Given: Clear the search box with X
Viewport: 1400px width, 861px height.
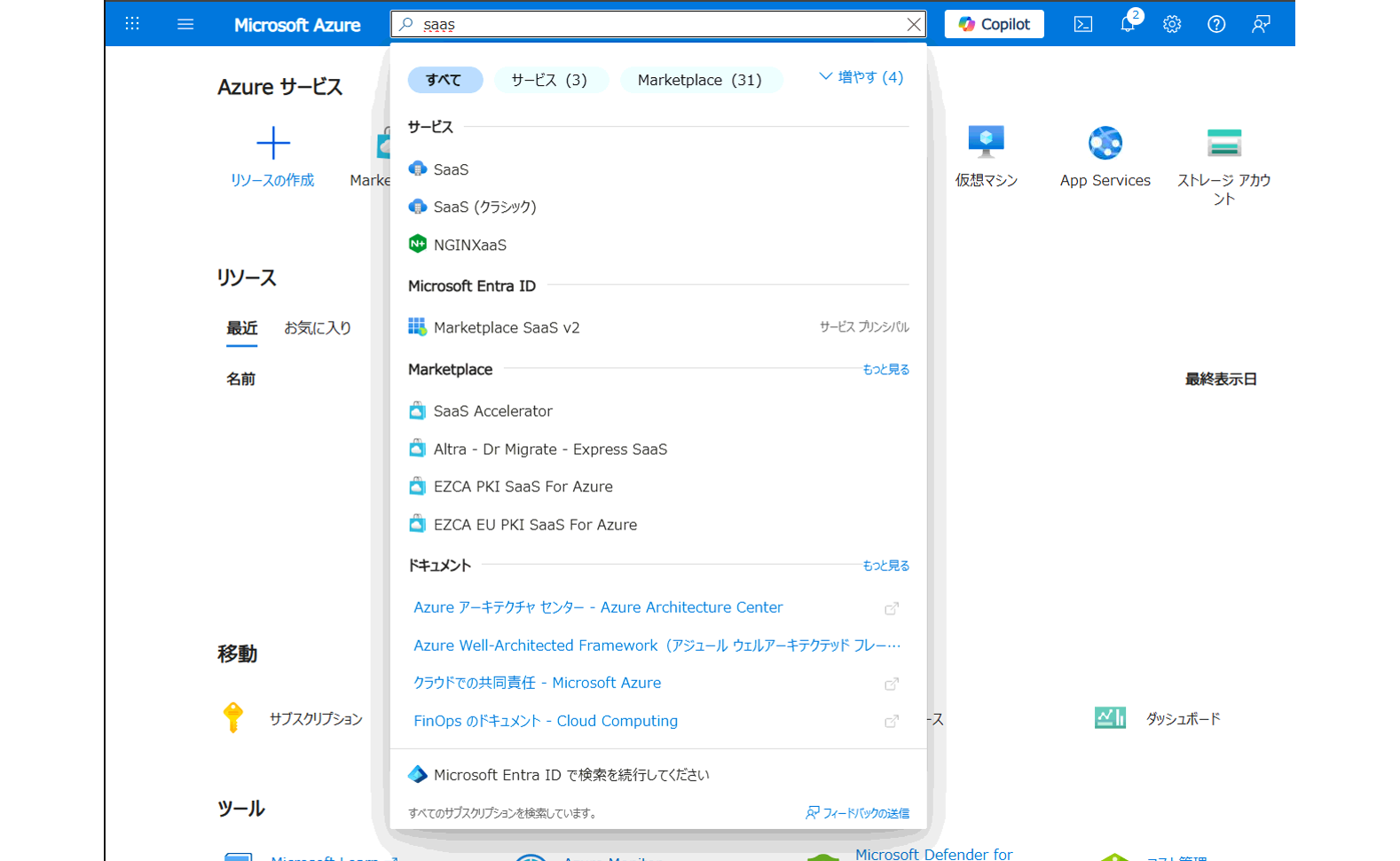Looking at the screenshot, I should coord(913,24).
